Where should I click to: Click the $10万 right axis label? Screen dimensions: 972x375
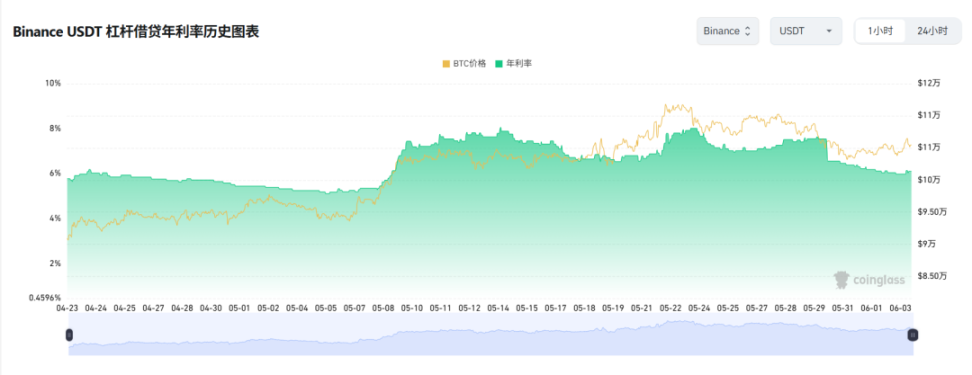pyautogui.click(x=929, y=180)
